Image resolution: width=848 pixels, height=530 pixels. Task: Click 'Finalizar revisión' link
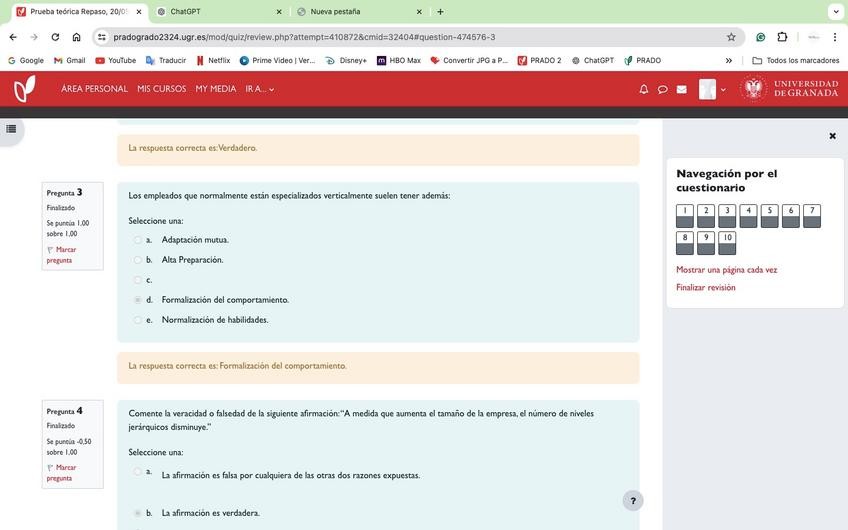pos(705,288)
